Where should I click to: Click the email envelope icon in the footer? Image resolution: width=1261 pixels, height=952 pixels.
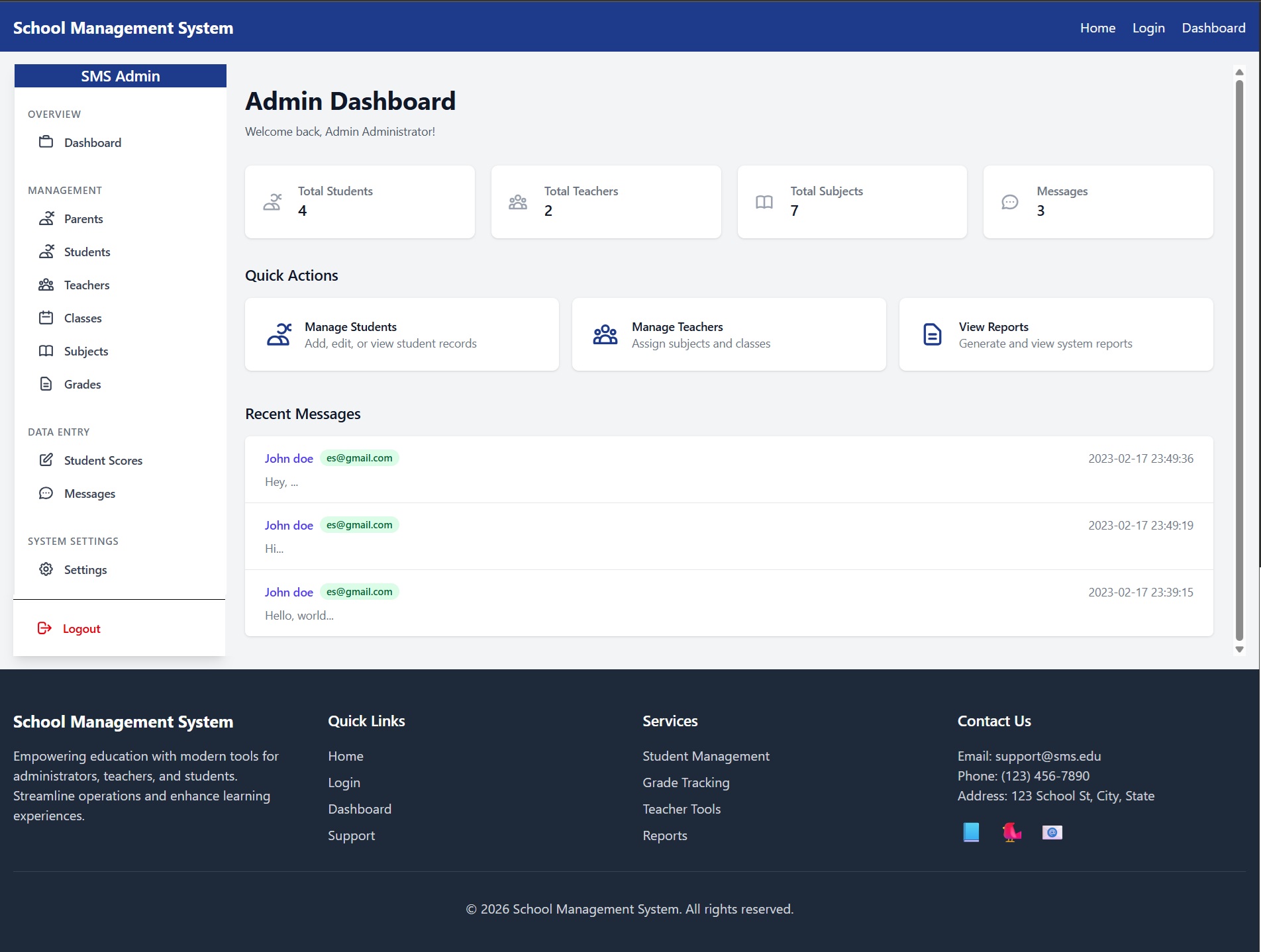pyautogui.click(x=1052, y=832)
